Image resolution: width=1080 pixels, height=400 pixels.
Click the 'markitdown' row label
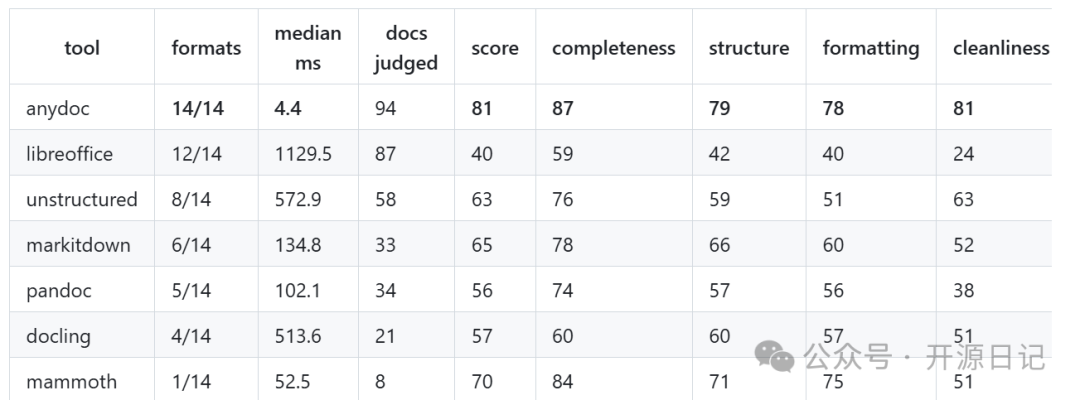coord(79,245)
